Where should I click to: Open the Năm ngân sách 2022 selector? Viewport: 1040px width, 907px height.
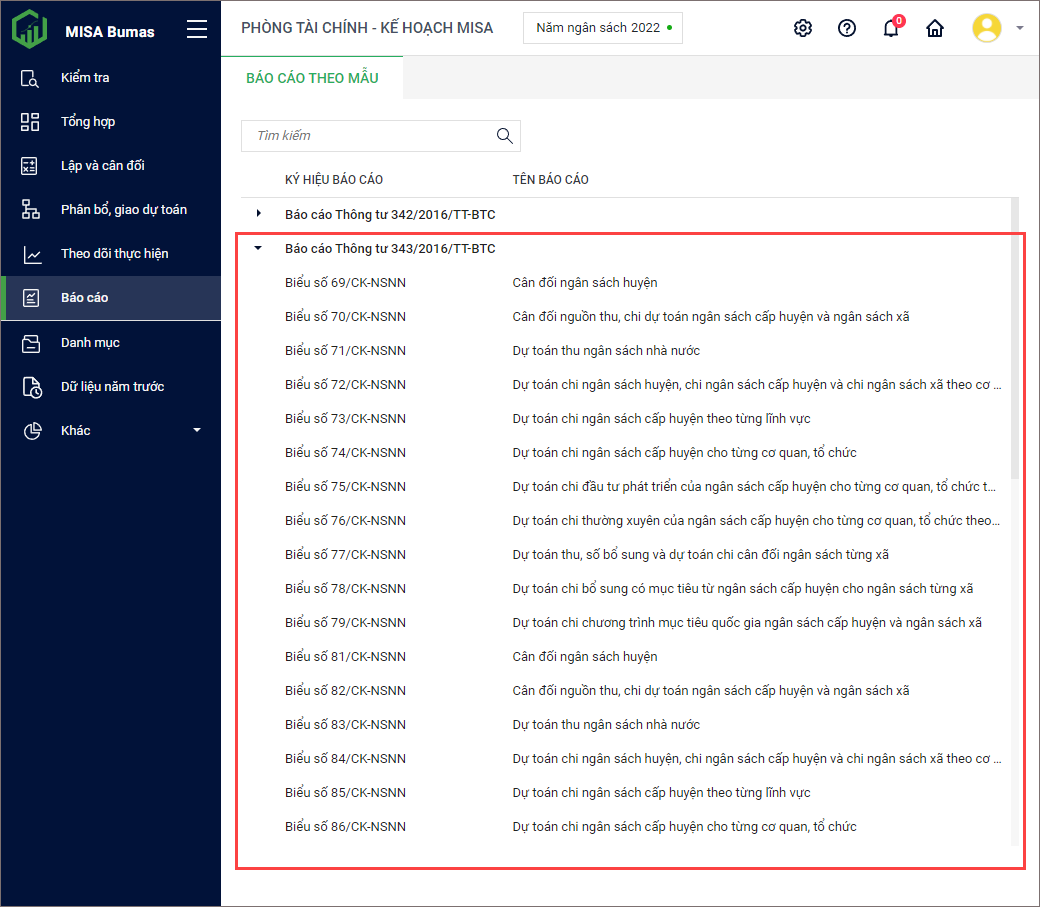pyautogui.click(x=602, y=28)
